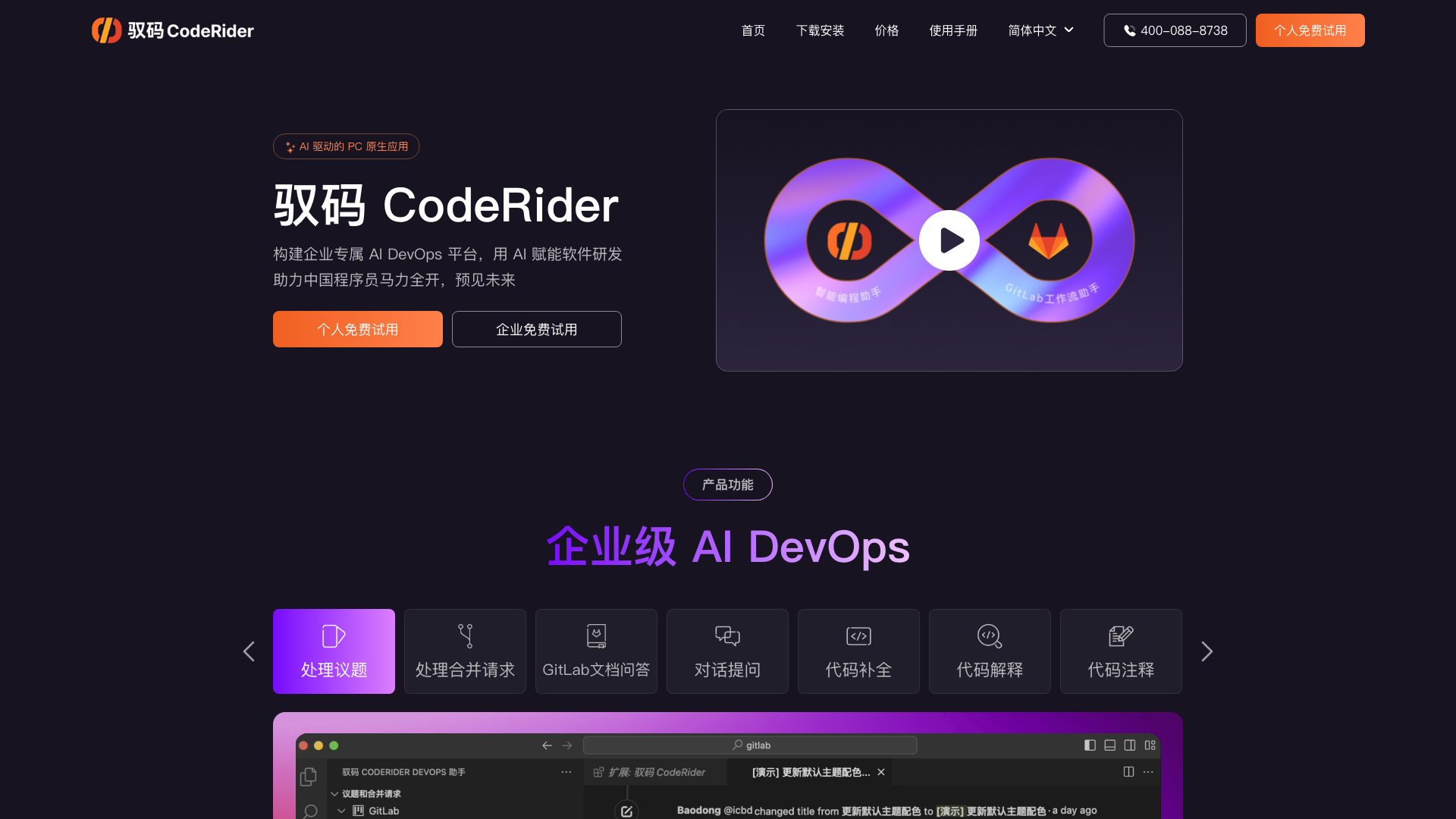Click hero 个人免费试用 button
Screen dimensions: 1456x819
(358, 329)
